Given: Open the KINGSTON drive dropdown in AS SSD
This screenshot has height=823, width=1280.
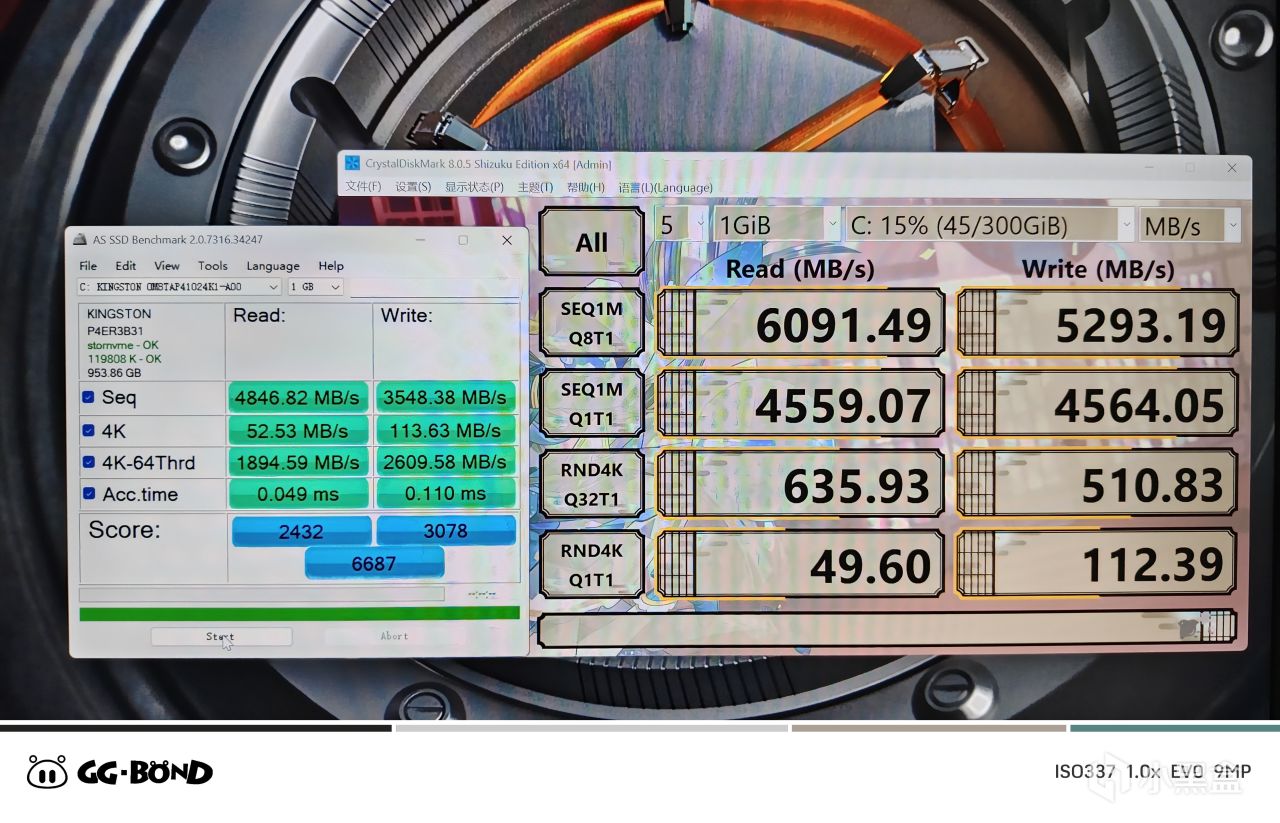Looking at the screenshot, I should coord(180,287).
